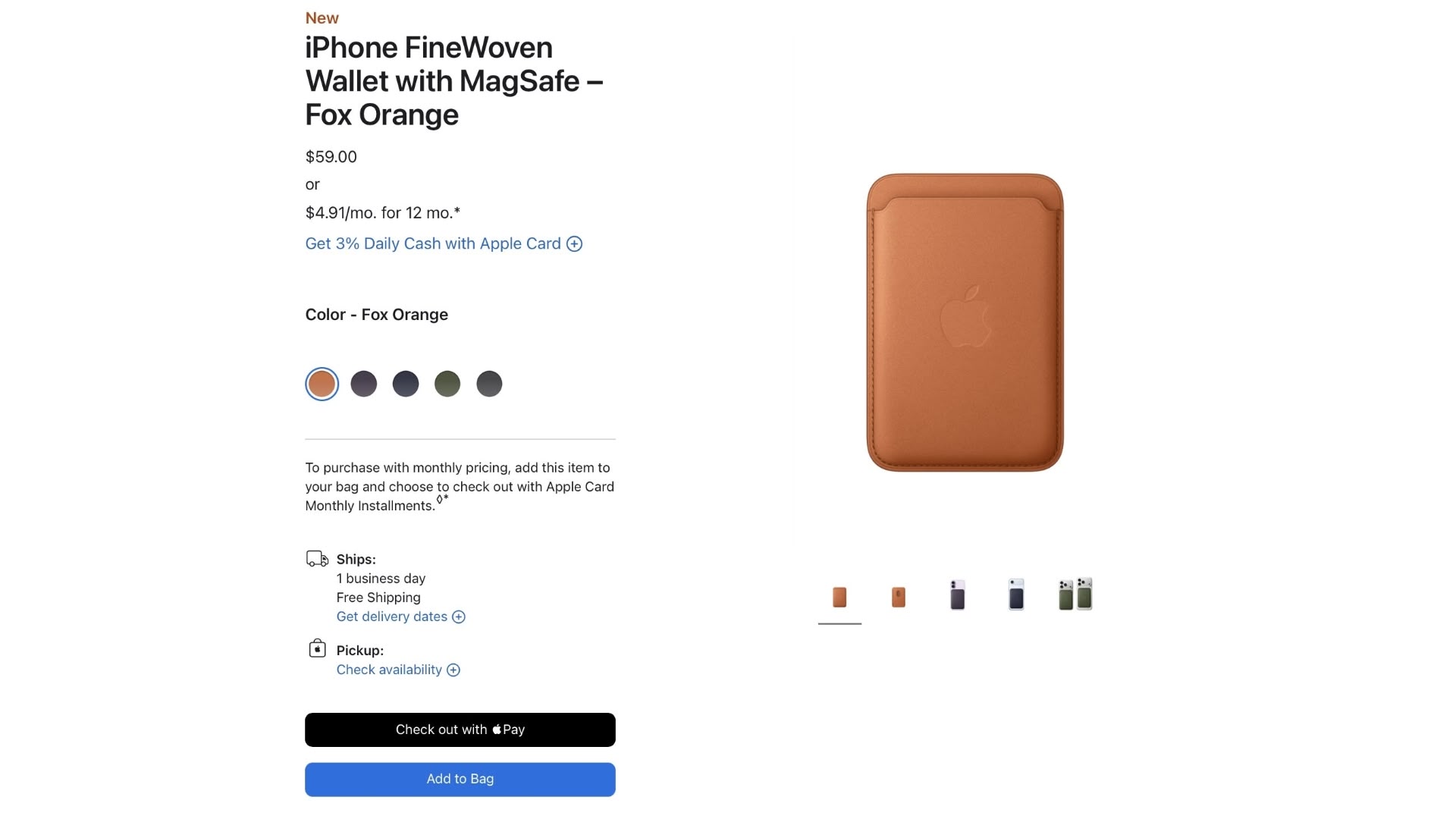The height and width of the screenshot is (819, 1456).
Task: Click the Pickup shopping bag icon
Action: [x=317, y=649]
